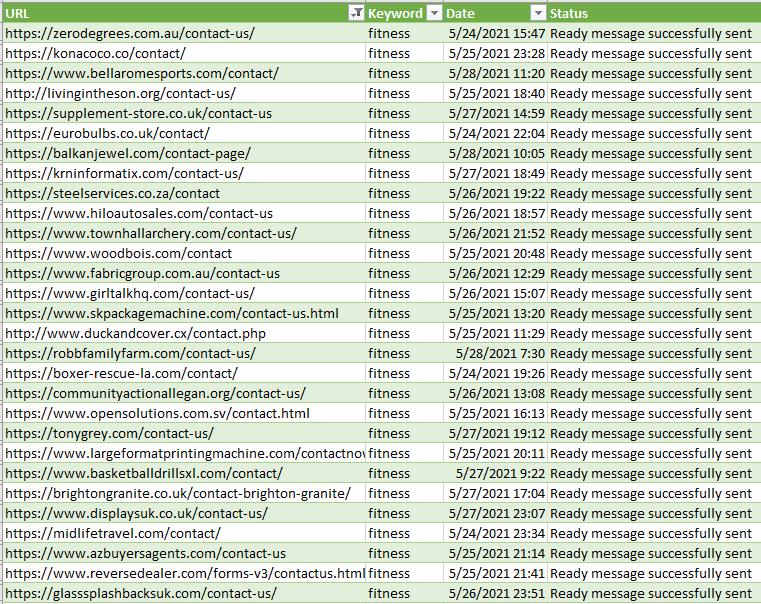Select date cell 5/28/2021 11:20
The width and height of the screenshot is (761, 604).
pos(496,73)
